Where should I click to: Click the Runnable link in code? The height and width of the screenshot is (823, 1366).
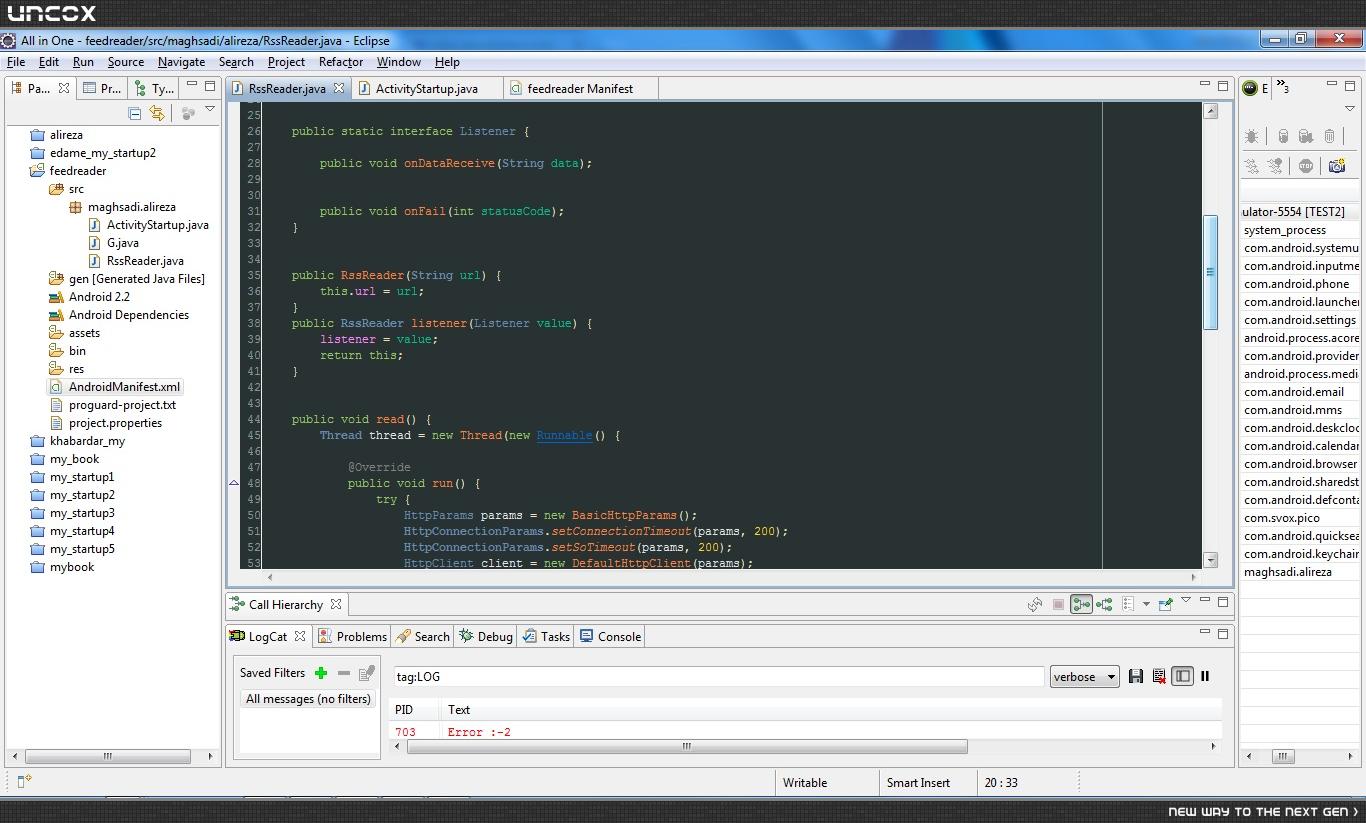(564, 435)
